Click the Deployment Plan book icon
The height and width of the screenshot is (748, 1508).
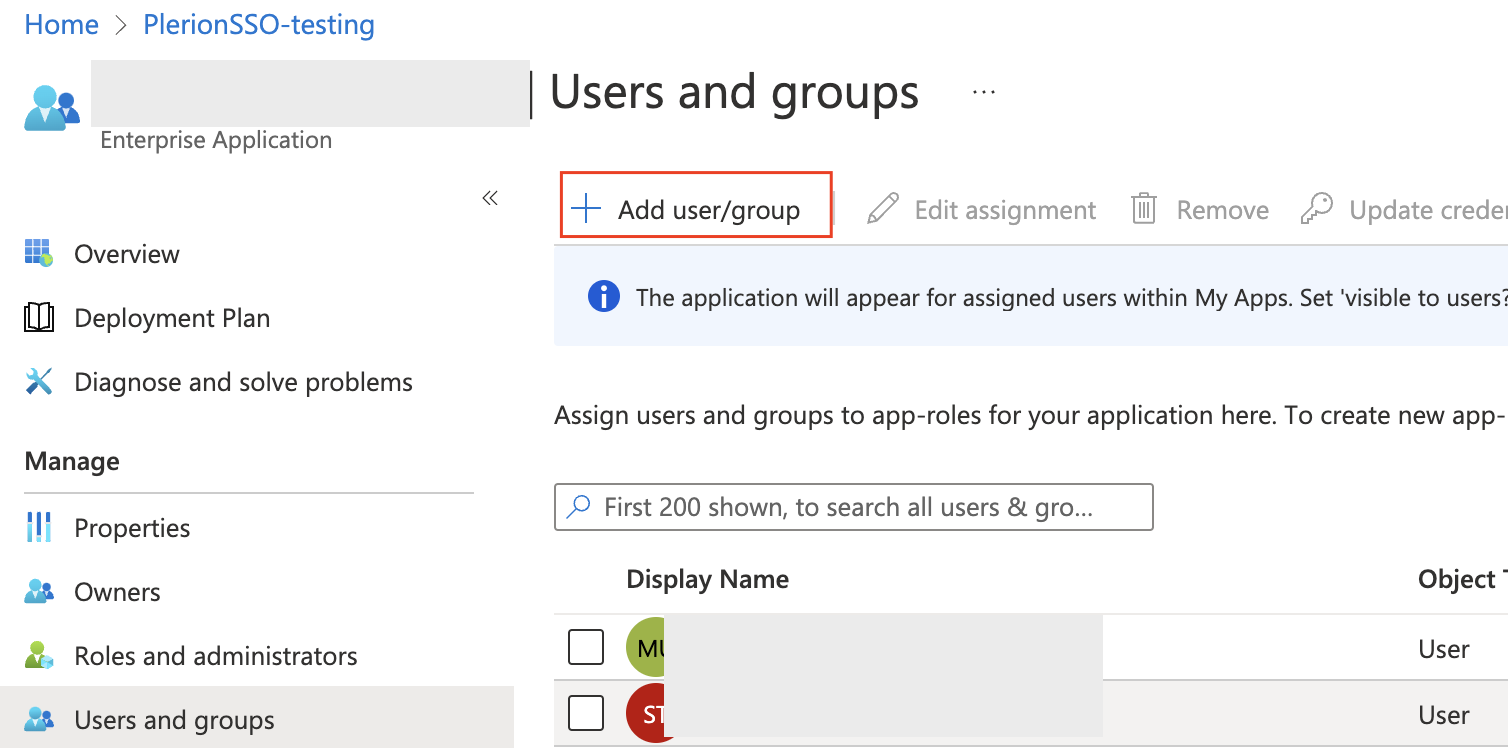39,318
